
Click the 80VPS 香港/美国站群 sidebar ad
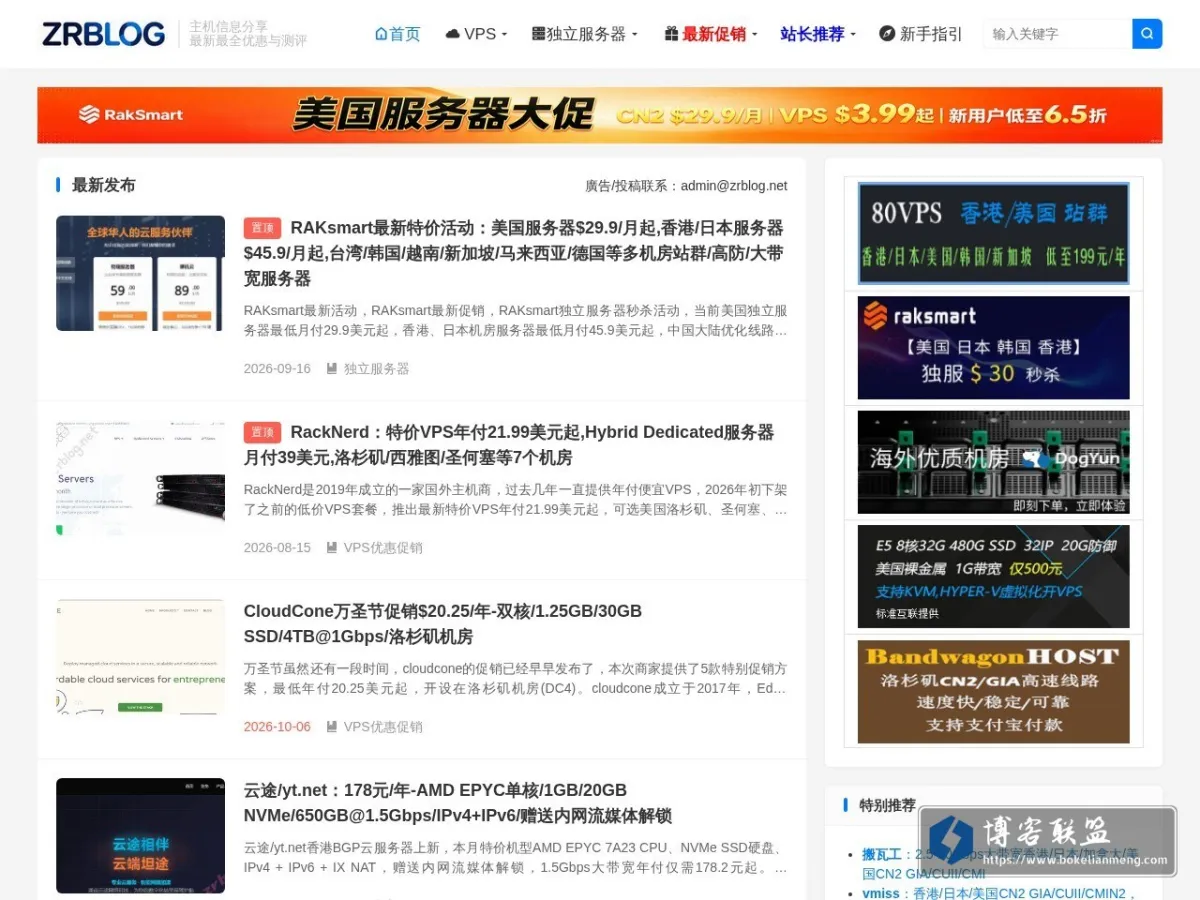(x=994, y=233)
